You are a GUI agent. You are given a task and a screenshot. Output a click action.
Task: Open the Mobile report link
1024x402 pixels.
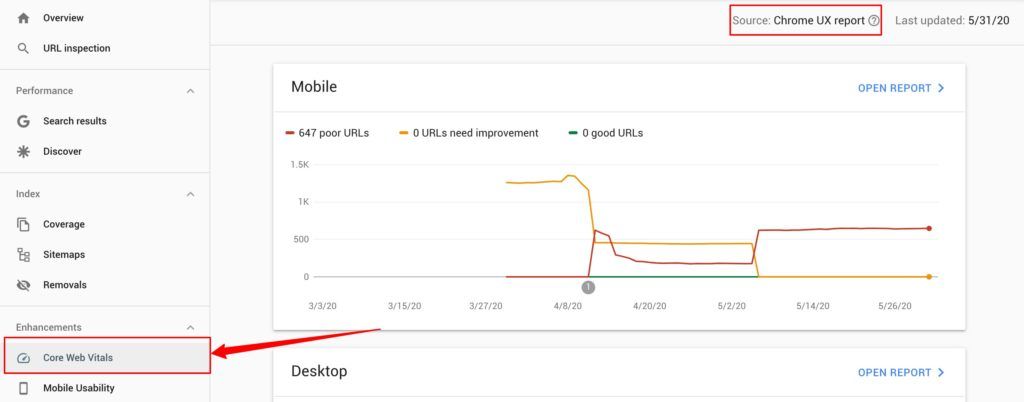[901, 88]
